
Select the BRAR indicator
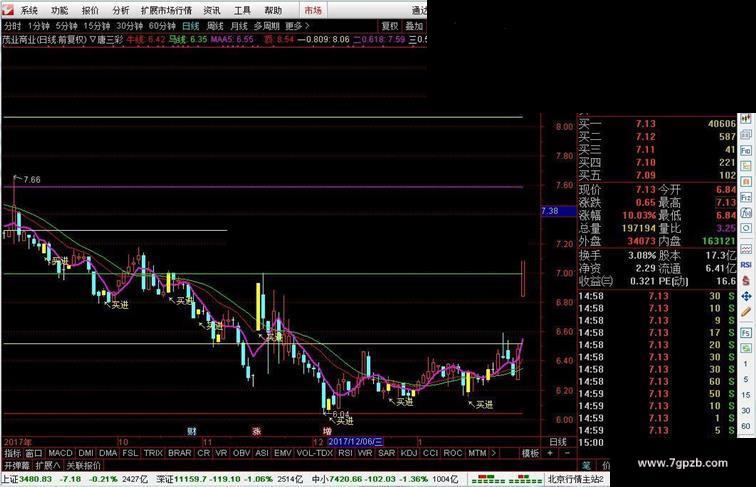tap(179, 453)
